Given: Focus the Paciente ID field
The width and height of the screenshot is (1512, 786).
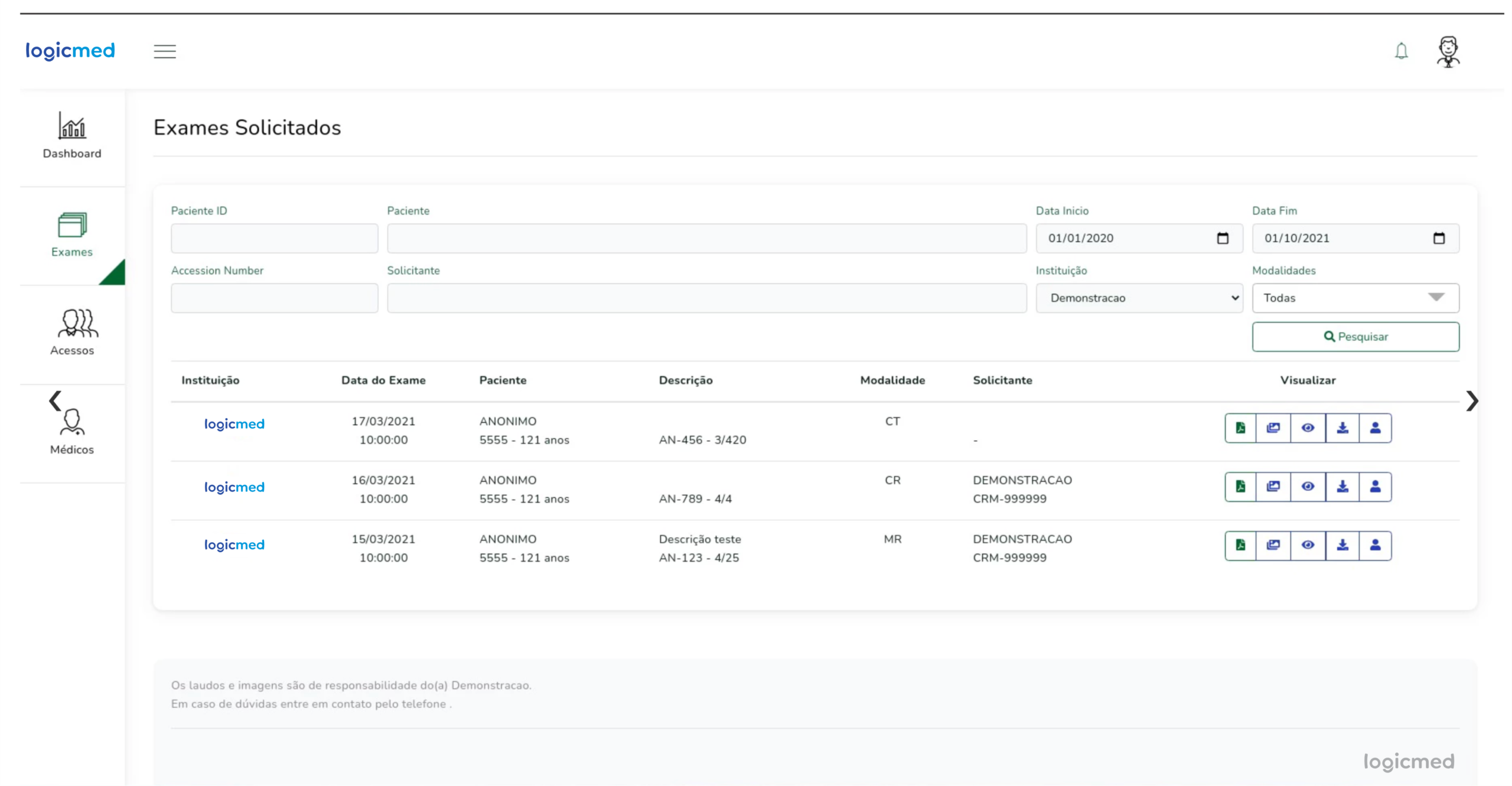Looking at the screenshot, I should pos(274,239).
